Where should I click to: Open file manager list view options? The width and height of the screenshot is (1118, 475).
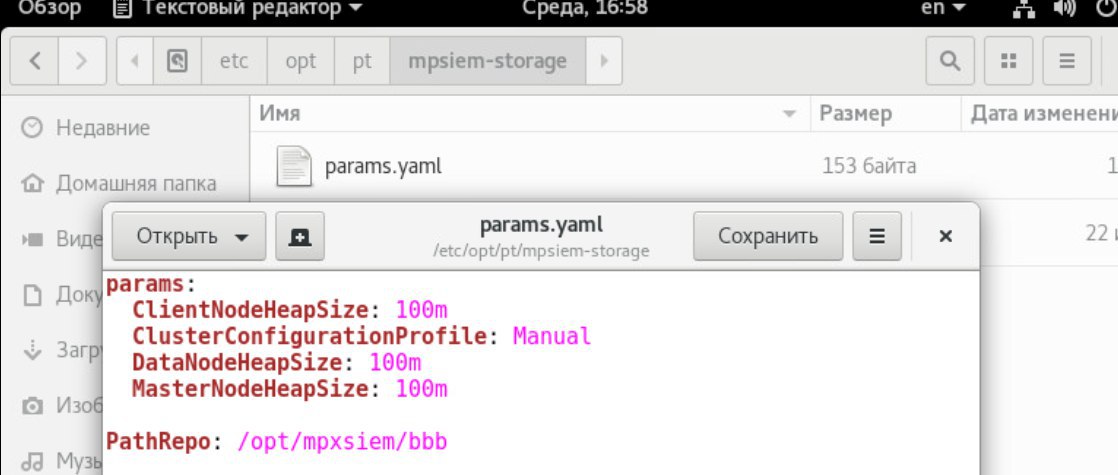[x=1067, y=61]
